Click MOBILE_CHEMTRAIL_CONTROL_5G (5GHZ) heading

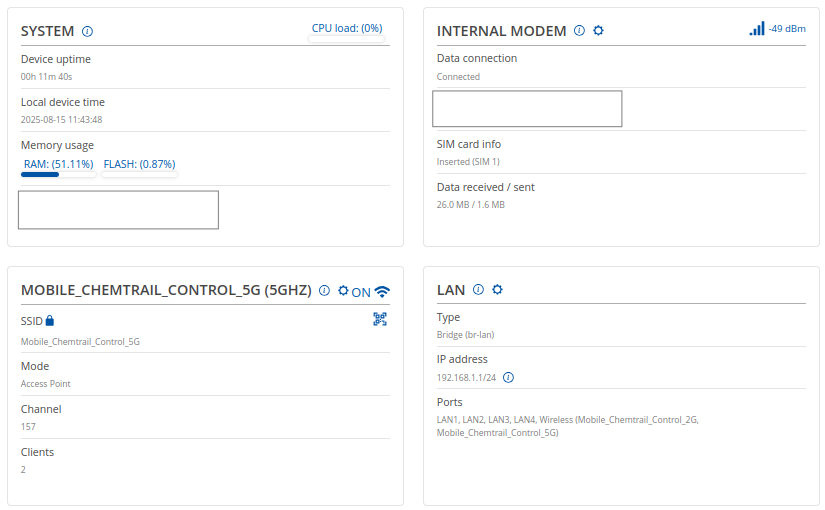[166, 291]
